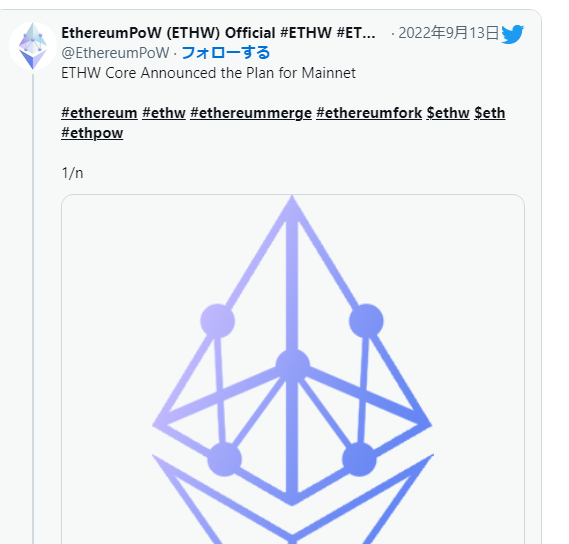Click the フォローする follow link

click(226, 53)
